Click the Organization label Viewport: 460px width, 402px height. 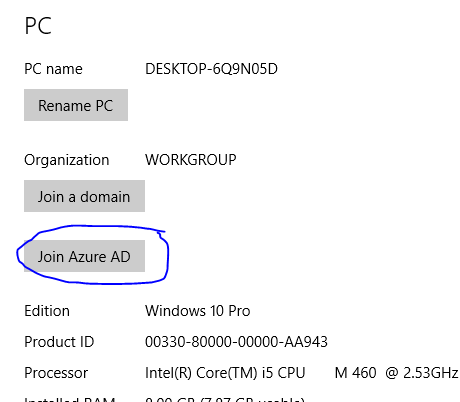click(x=67, y=160)
